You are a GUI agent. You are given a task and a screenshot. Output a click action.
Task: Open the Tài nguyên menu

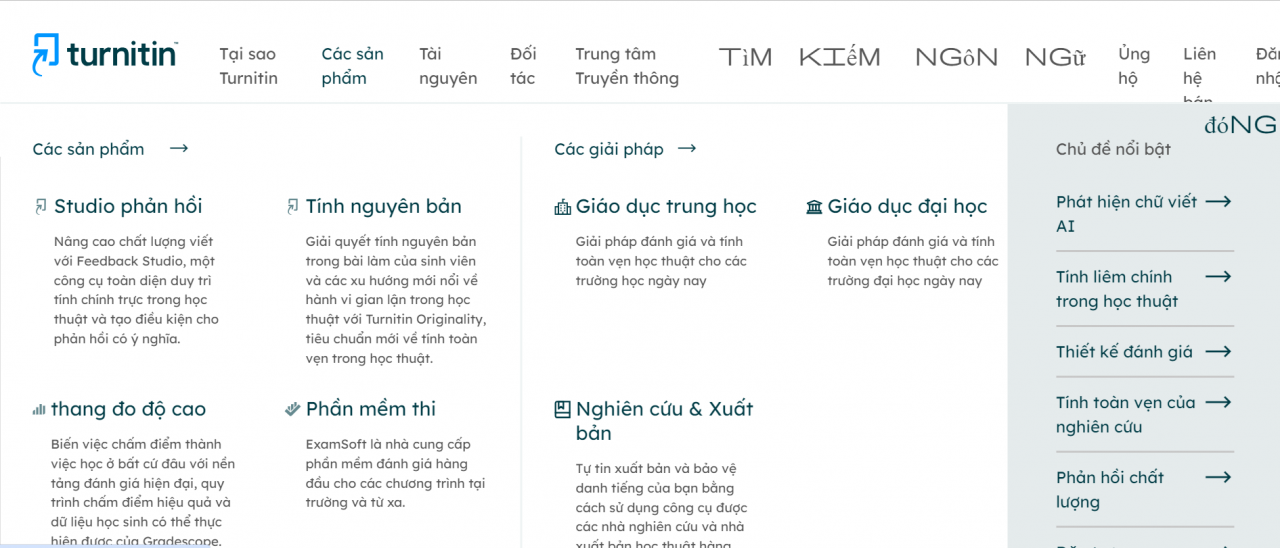(x=448, y=66)
